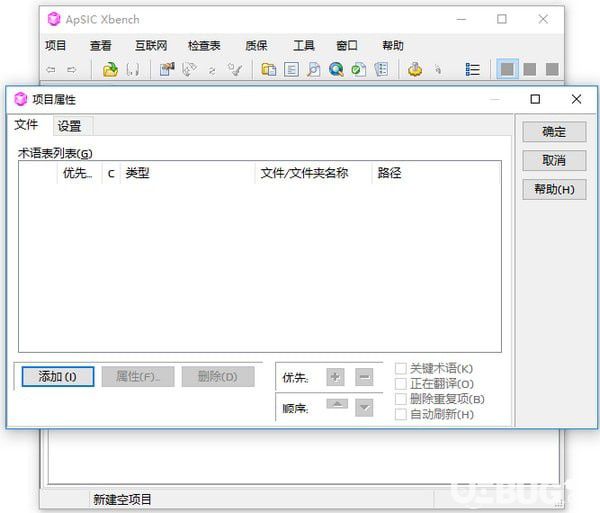
Task: Click the forward arrow in Xbench toolbar
Action: (x=72, y=70)
